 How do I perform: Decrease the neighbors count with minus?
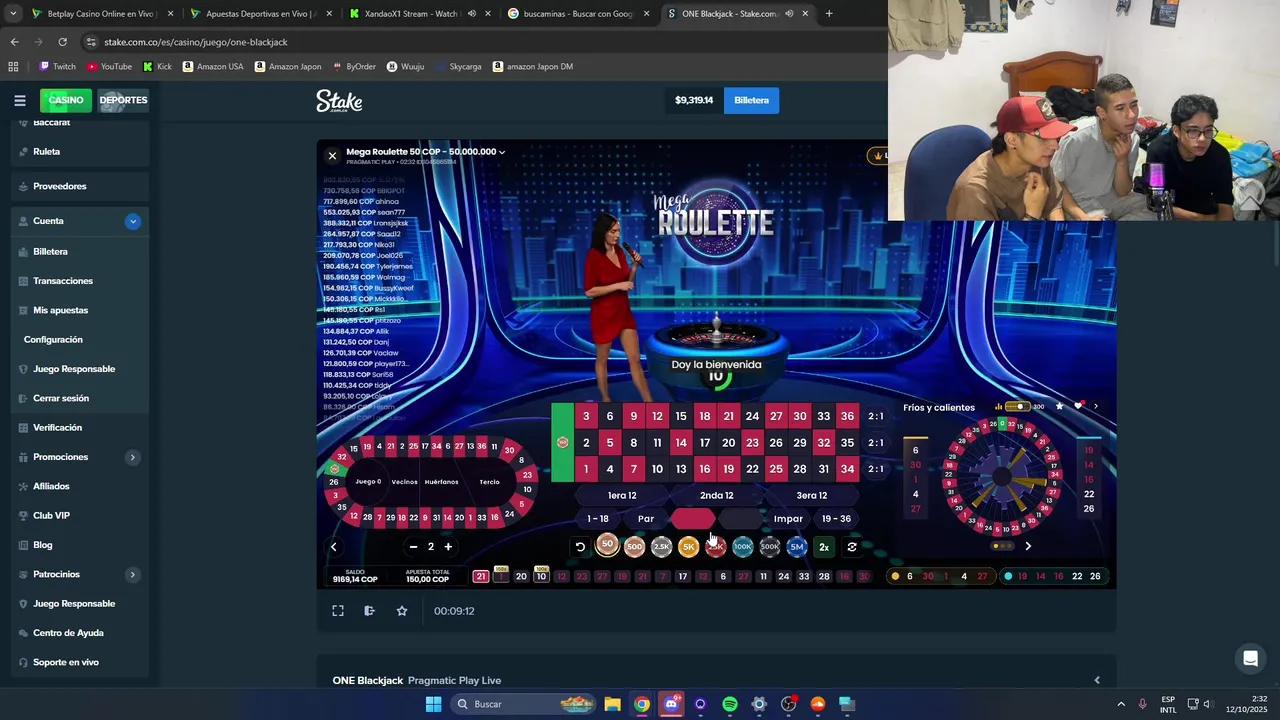[x=413, y=547]
